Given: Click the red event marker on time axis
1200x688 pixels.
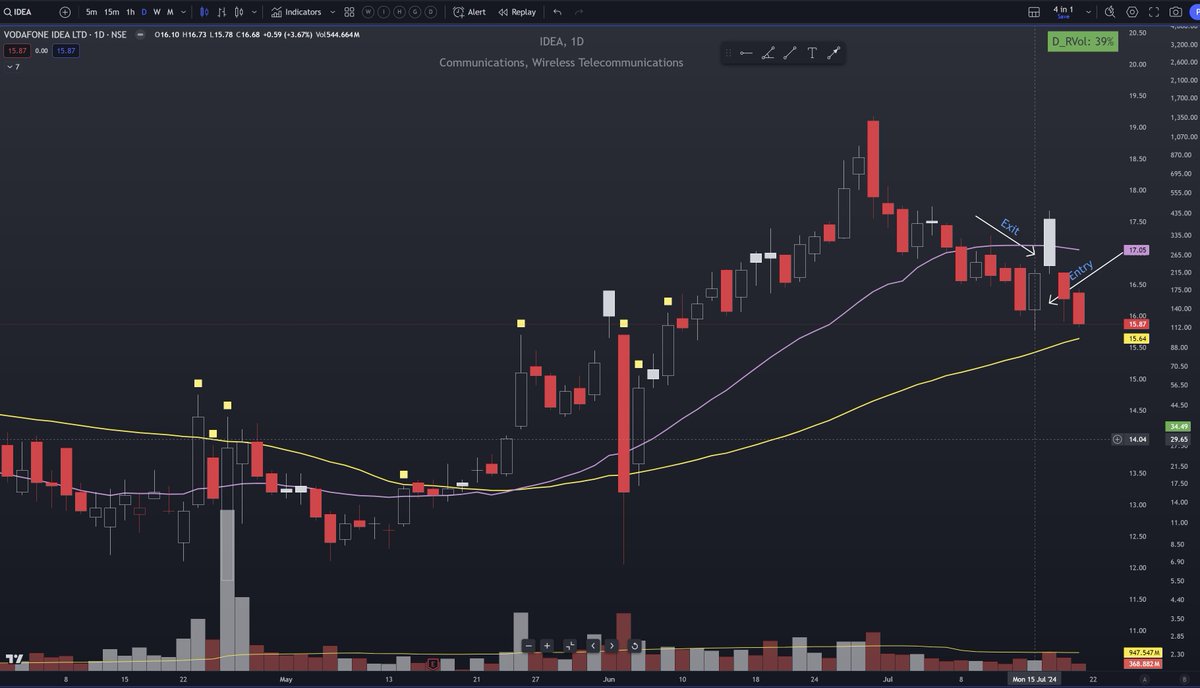Looking at the screenshot, I should point(433,663).
